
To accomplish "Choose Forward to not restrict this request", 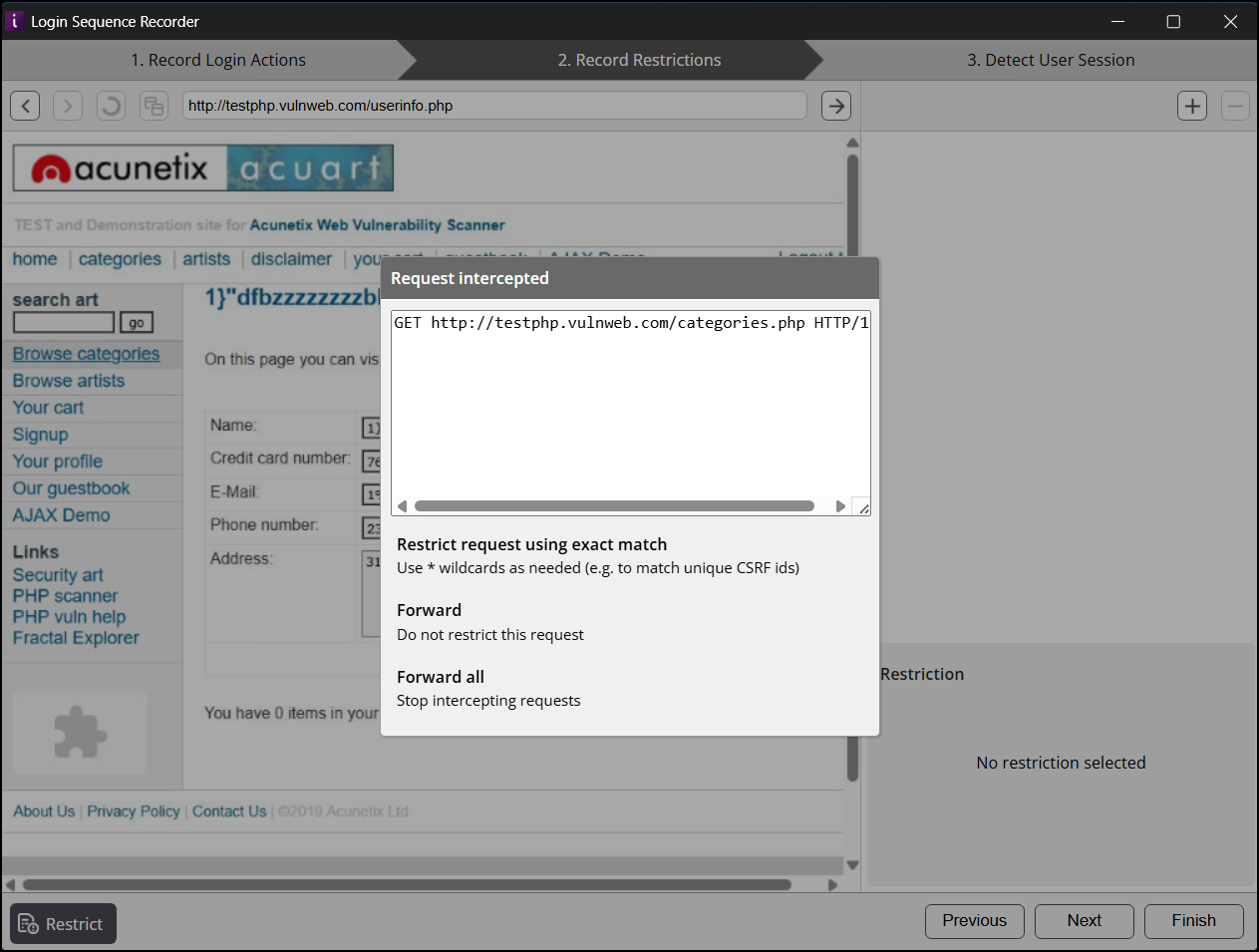I will 429,610.
